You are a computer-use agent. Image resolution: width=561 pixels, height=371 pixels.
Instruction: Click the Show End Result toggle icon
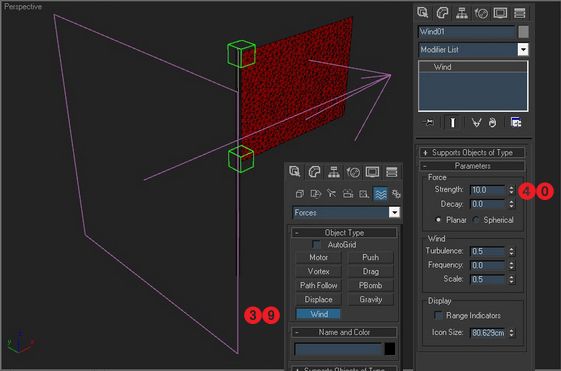pos(453,123)
